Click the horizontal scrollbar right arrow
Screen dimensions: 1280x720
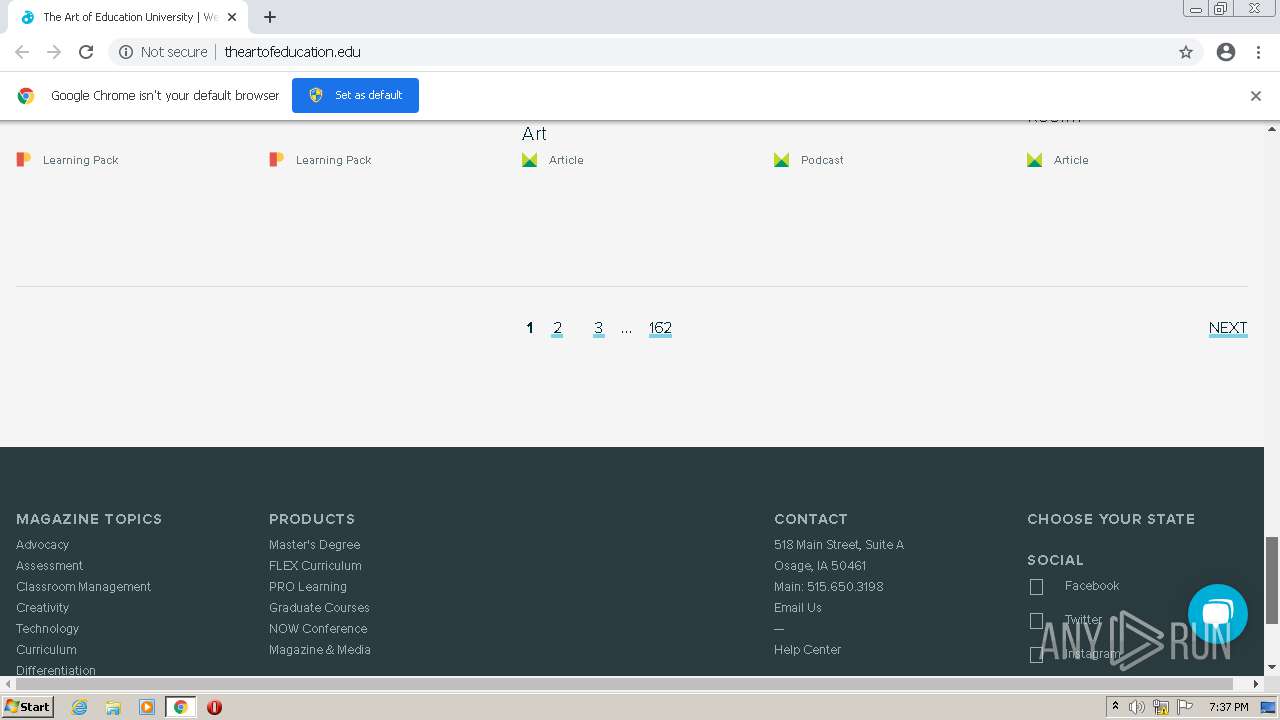pyautogui.click(x=1256, y=684)
